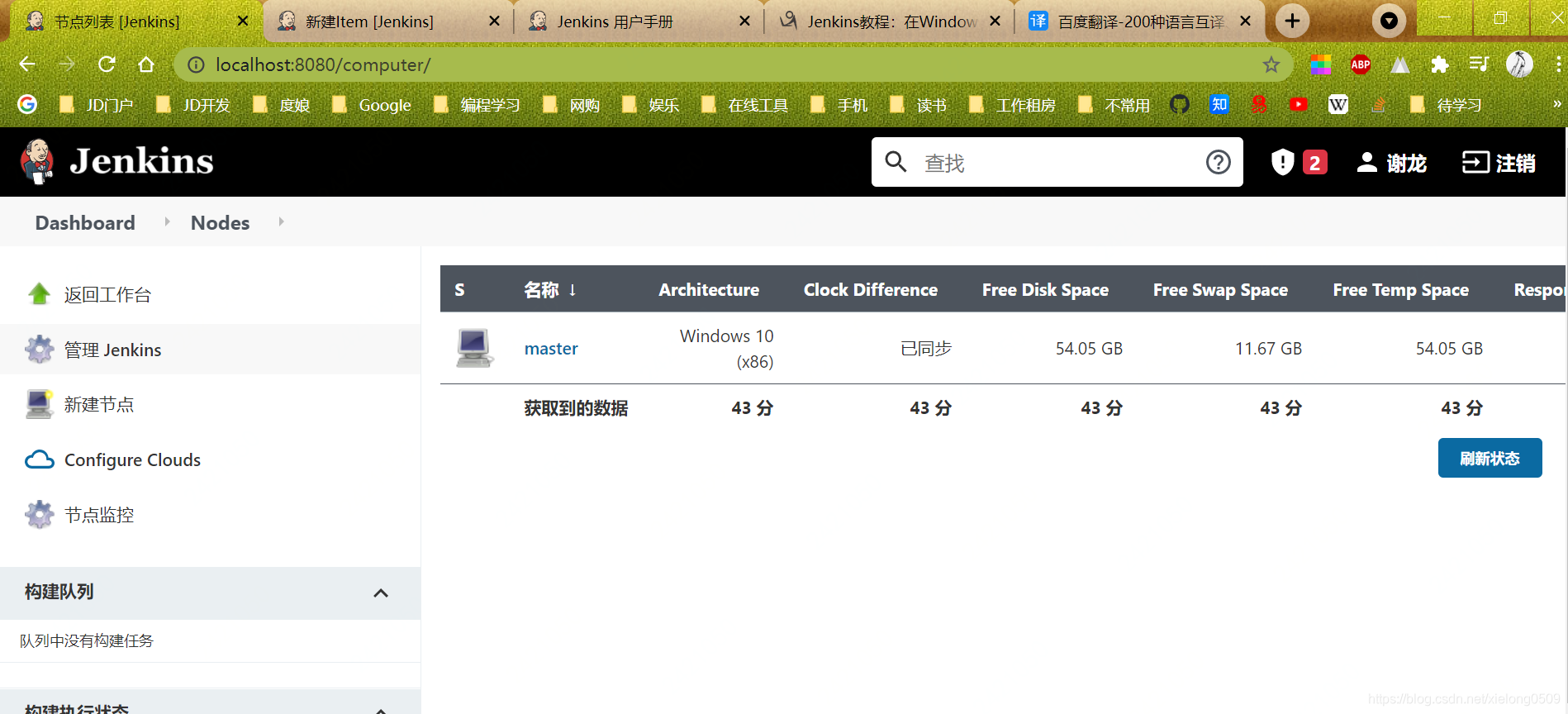The height and width of the screenshot is (714, 1568).
Task: Sort table by 名称 column
Action: pyautogui.click(x=550, y=289)
